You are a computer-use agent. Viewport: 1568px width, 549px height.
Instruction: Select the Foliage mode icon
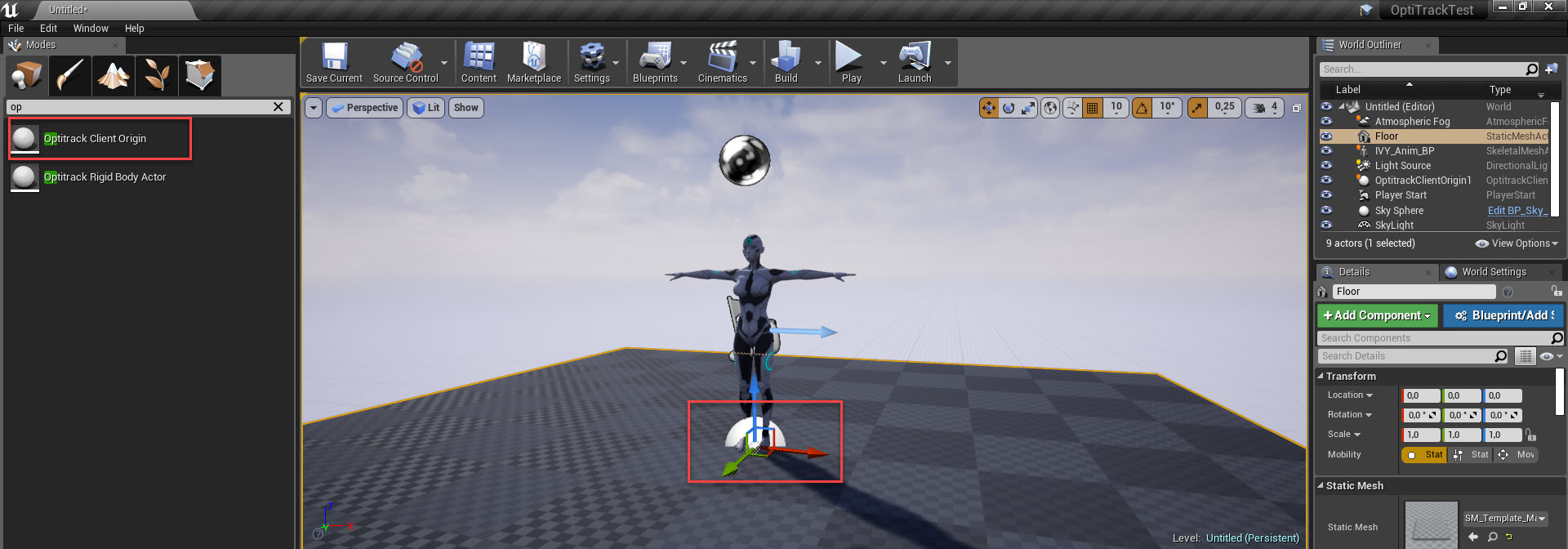(x=157, y=75)
